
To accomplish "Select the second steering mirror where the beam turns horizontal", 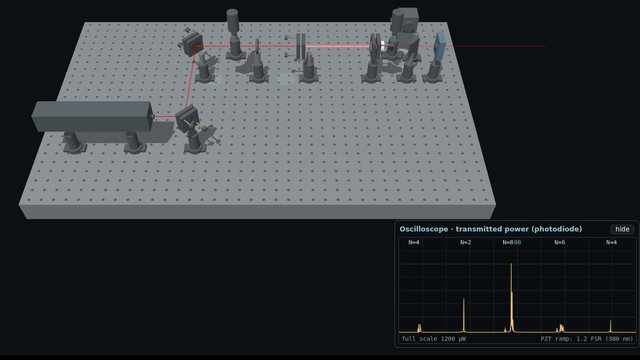I will [x=193, y=44].
